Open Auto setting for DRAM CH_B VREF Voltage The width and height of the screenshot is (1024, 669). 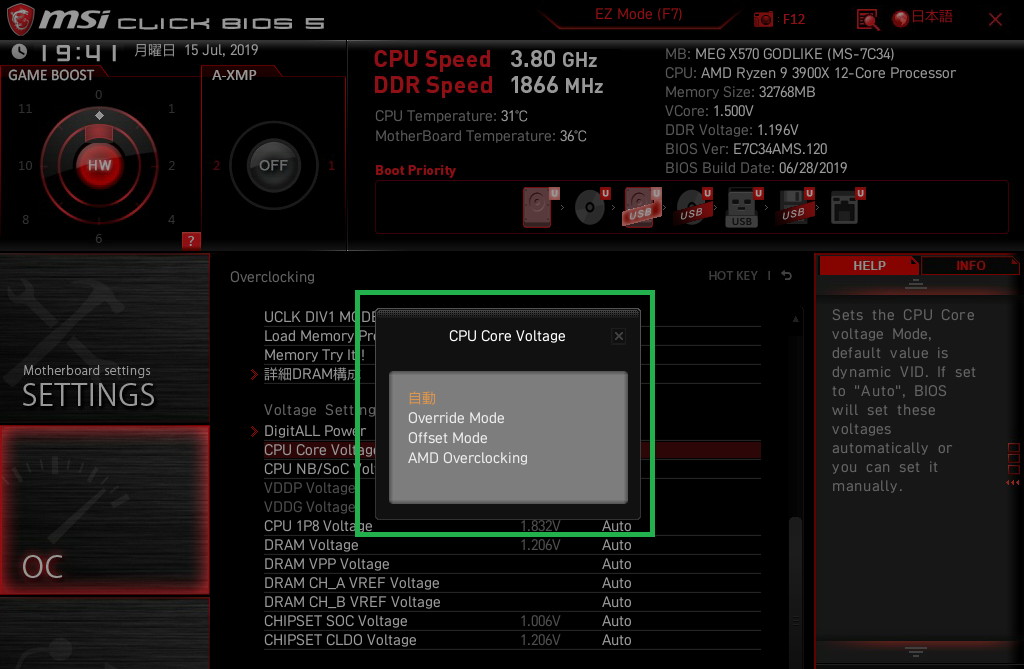[x=616, y=602]
